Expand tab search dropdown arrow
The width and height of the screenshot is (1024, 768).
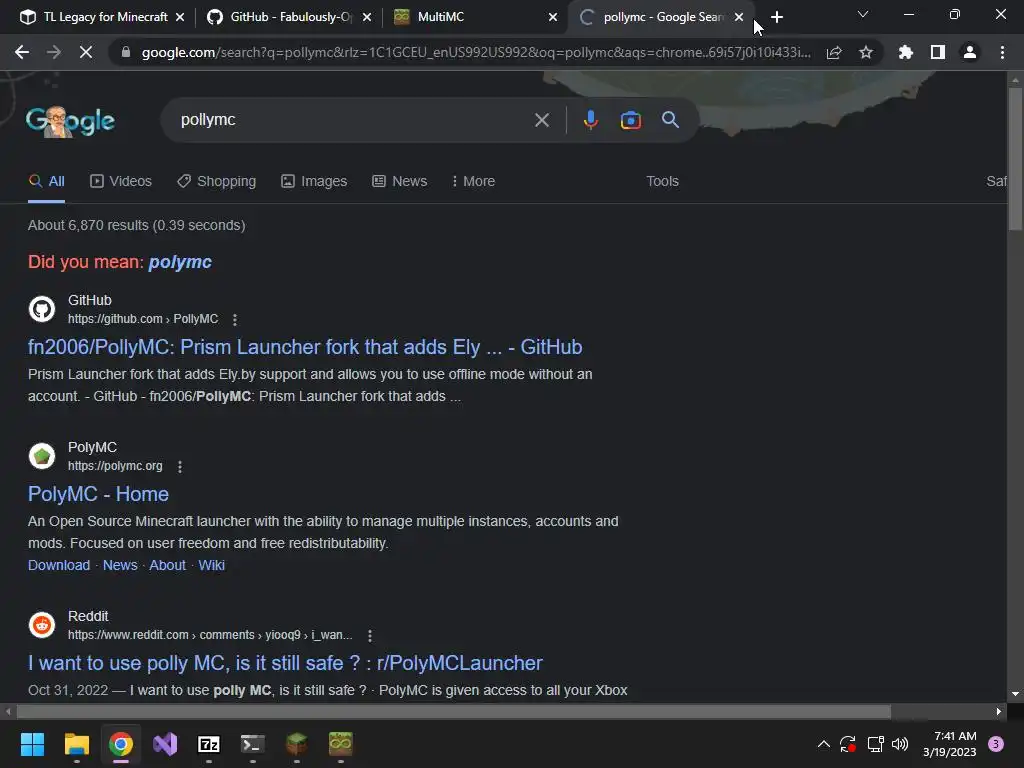pos(863,14)
